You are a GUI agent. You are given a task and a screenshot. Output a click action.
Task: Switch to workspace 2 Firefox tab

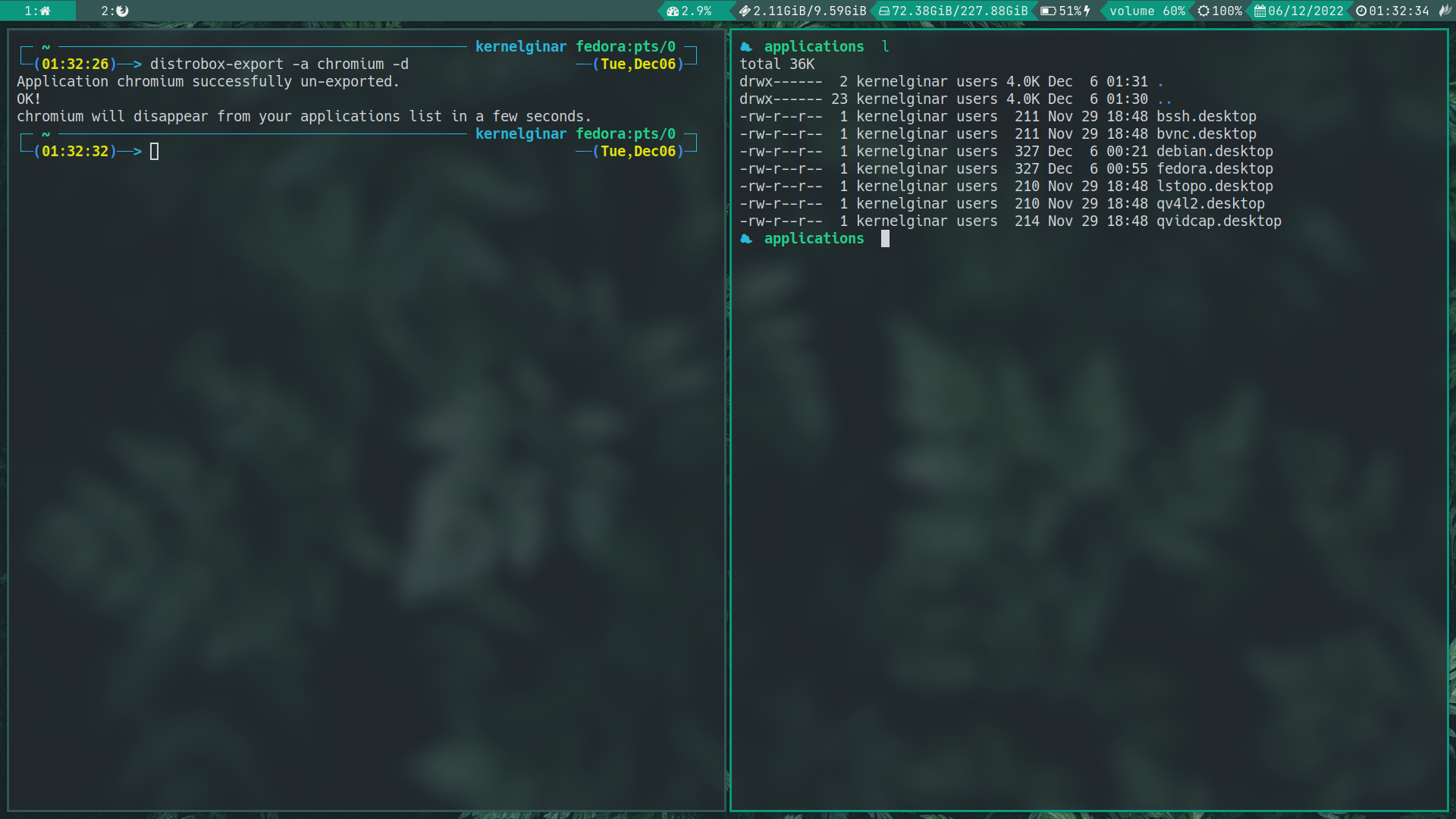coord(115,11)
